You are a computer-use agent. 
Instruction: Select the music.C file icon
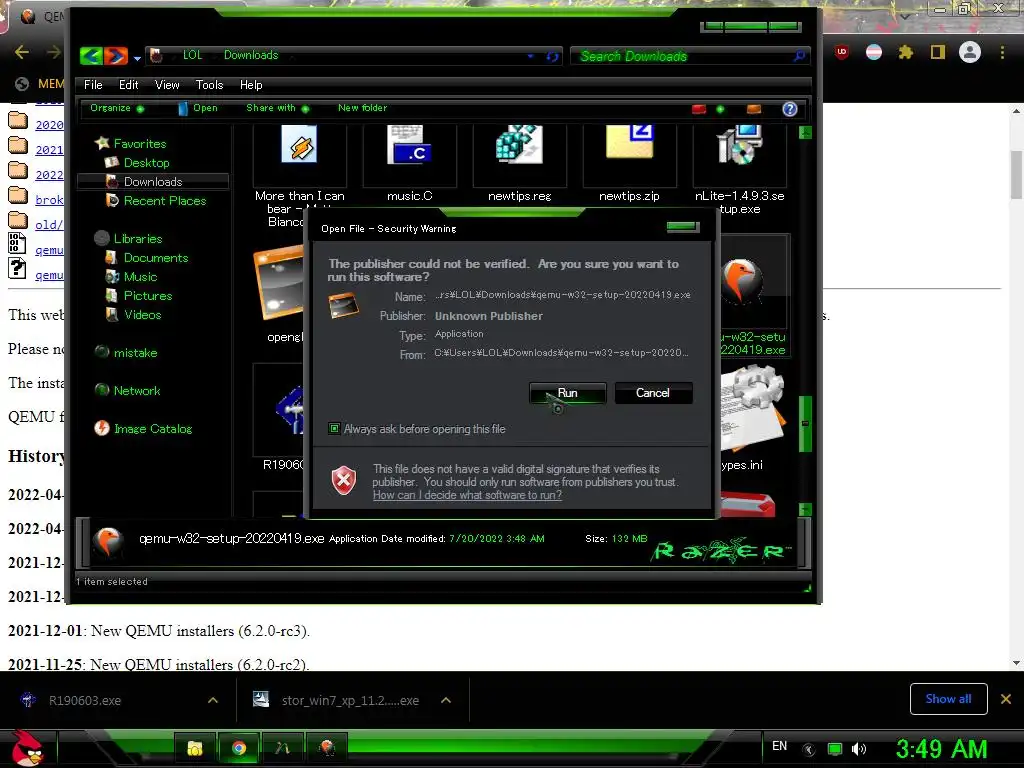tap(409, 145)
